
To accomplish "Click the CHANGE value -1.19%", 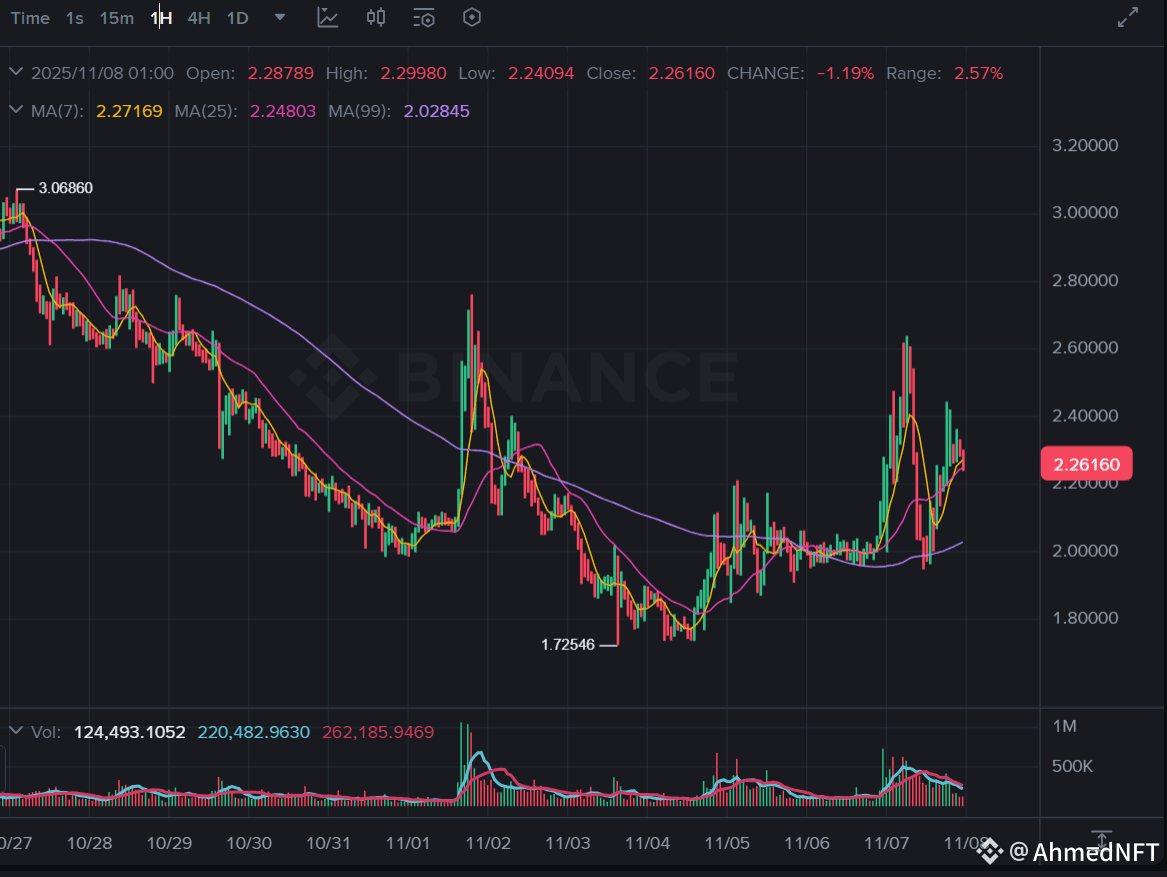I will [x=845, y=73].
